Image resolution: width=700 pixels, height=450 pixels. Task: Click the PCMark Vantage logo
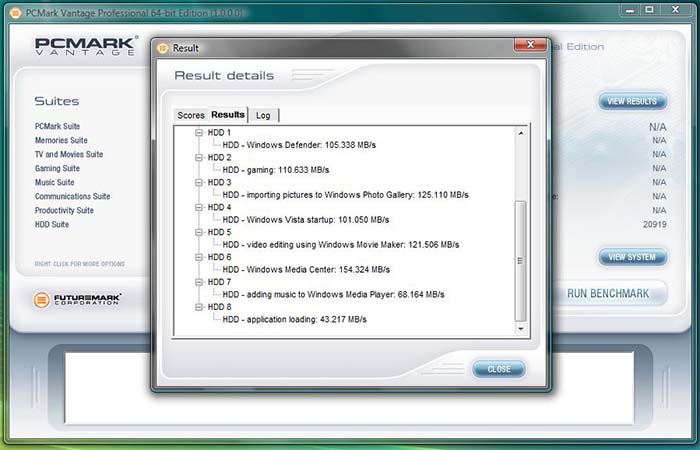point(86,46)
